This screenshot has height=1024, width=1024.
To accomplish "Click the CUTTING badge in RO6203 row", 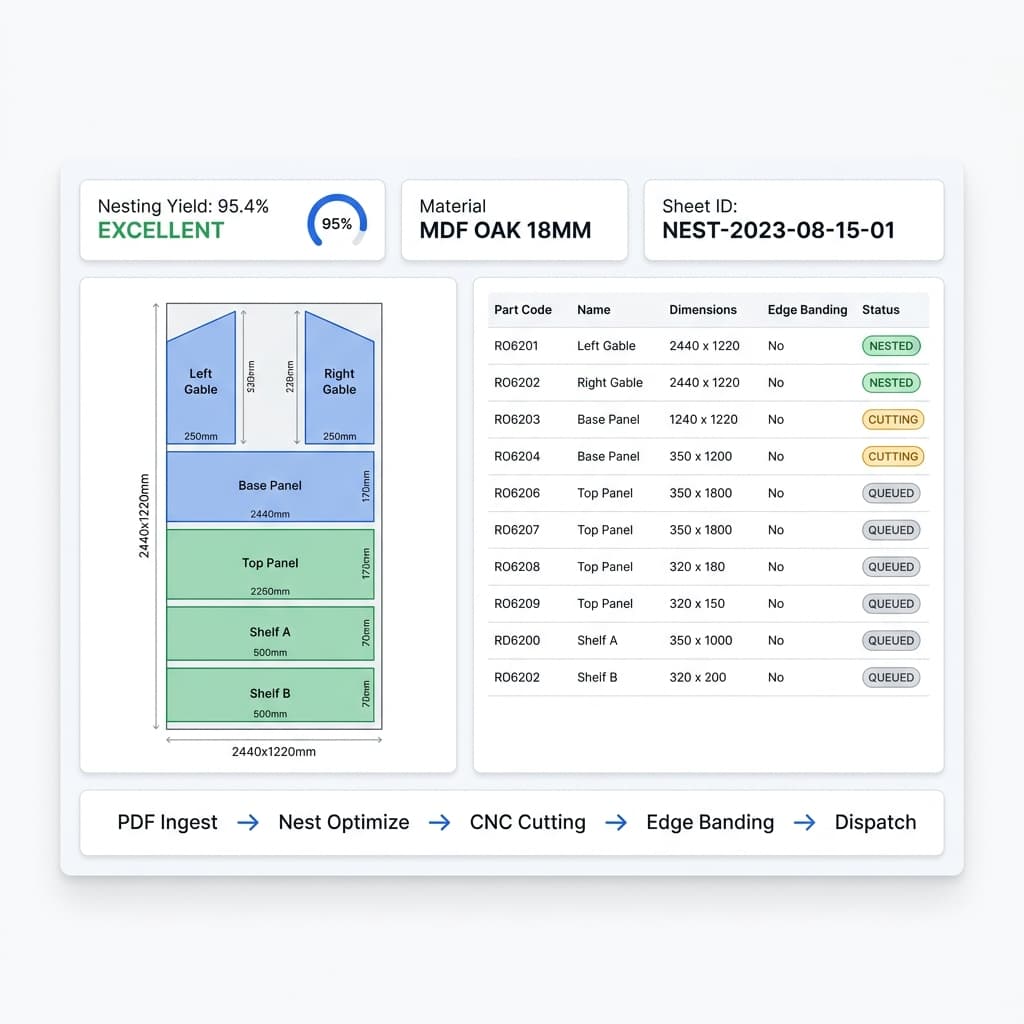I will tap(893, 419).
